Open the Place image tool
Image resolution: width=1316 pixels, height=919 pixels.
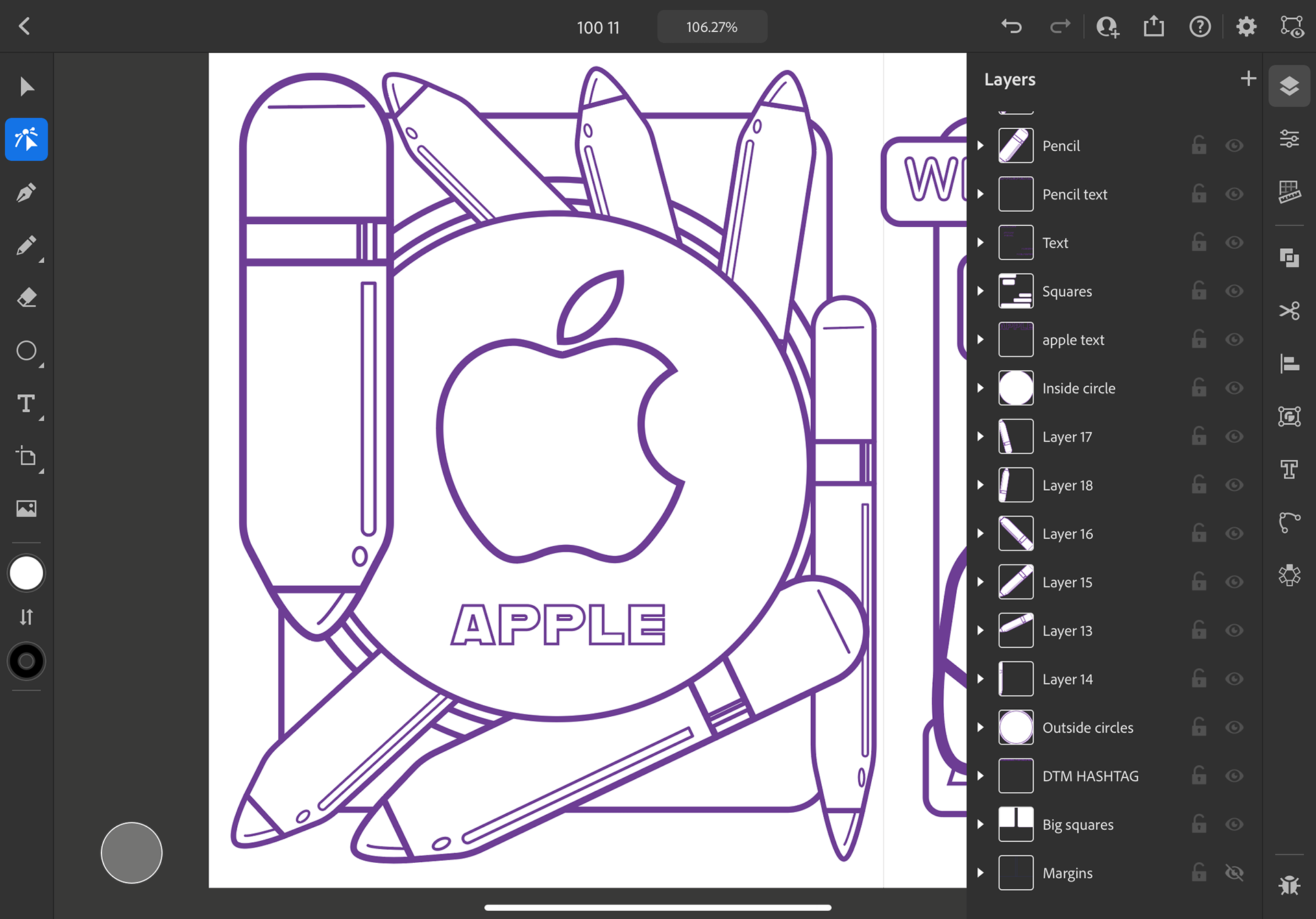pyautogui.click(x=27, y=508)
